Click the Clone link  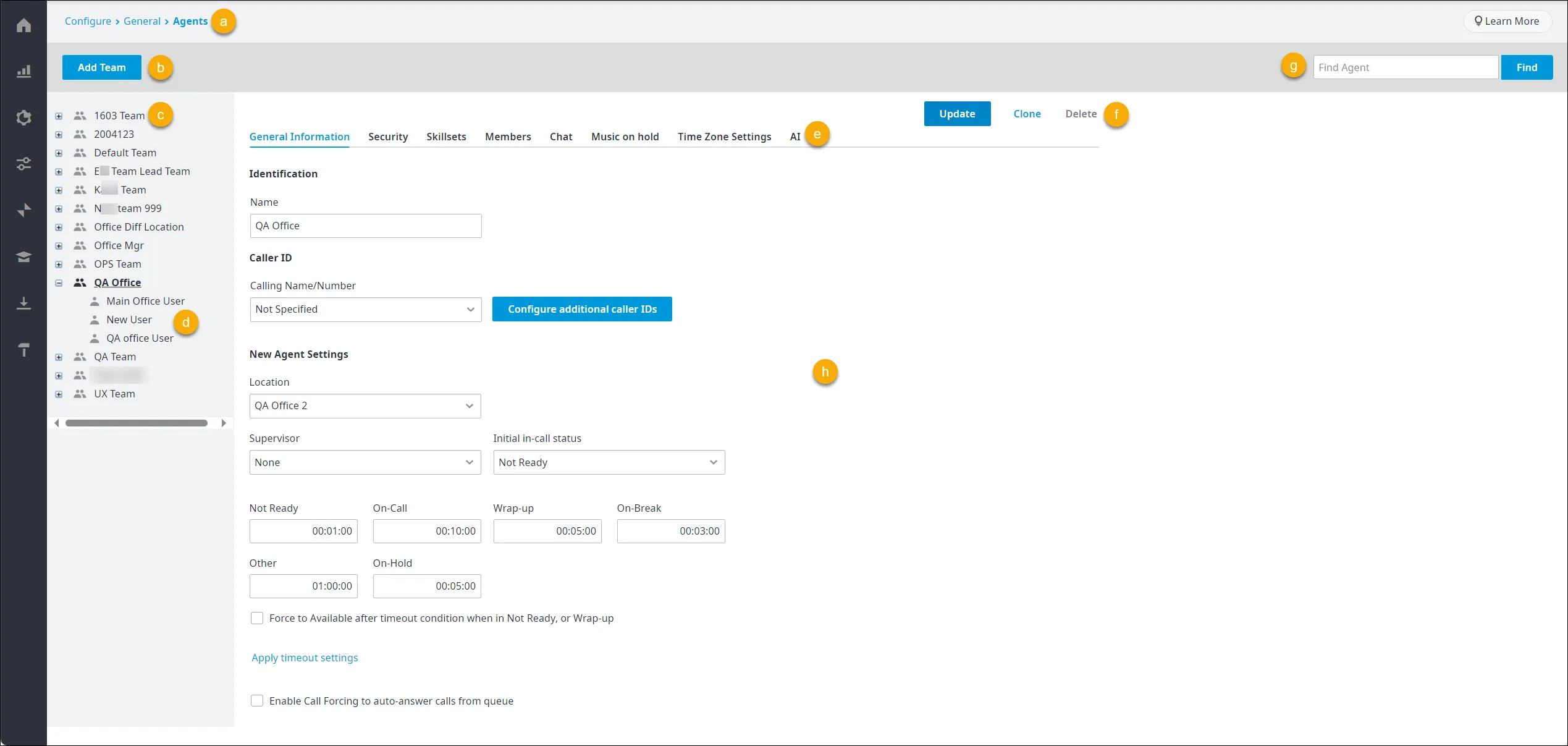(x=1027, y=114)
